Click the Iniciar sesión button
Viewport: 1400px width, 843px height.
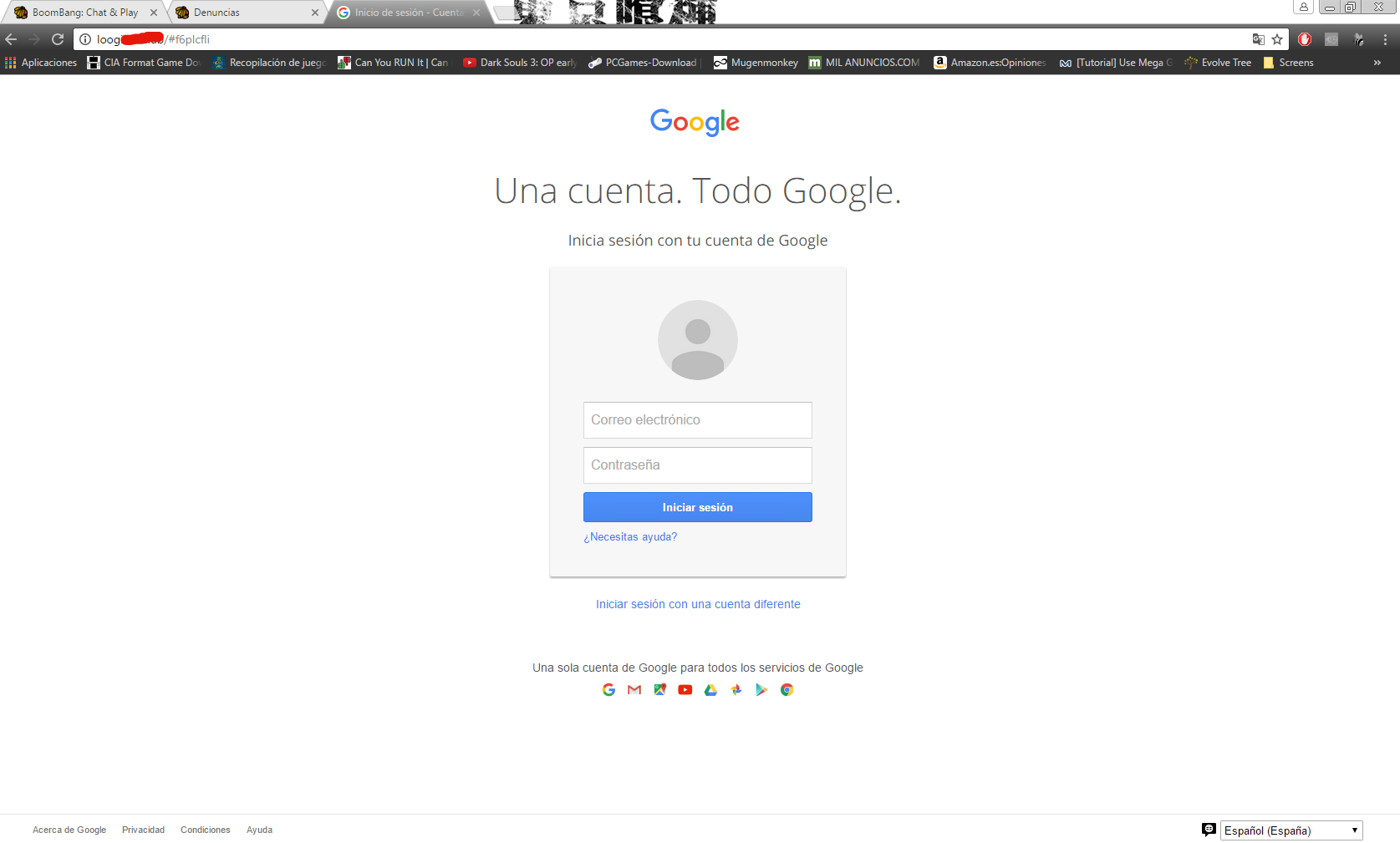(698, 507)
